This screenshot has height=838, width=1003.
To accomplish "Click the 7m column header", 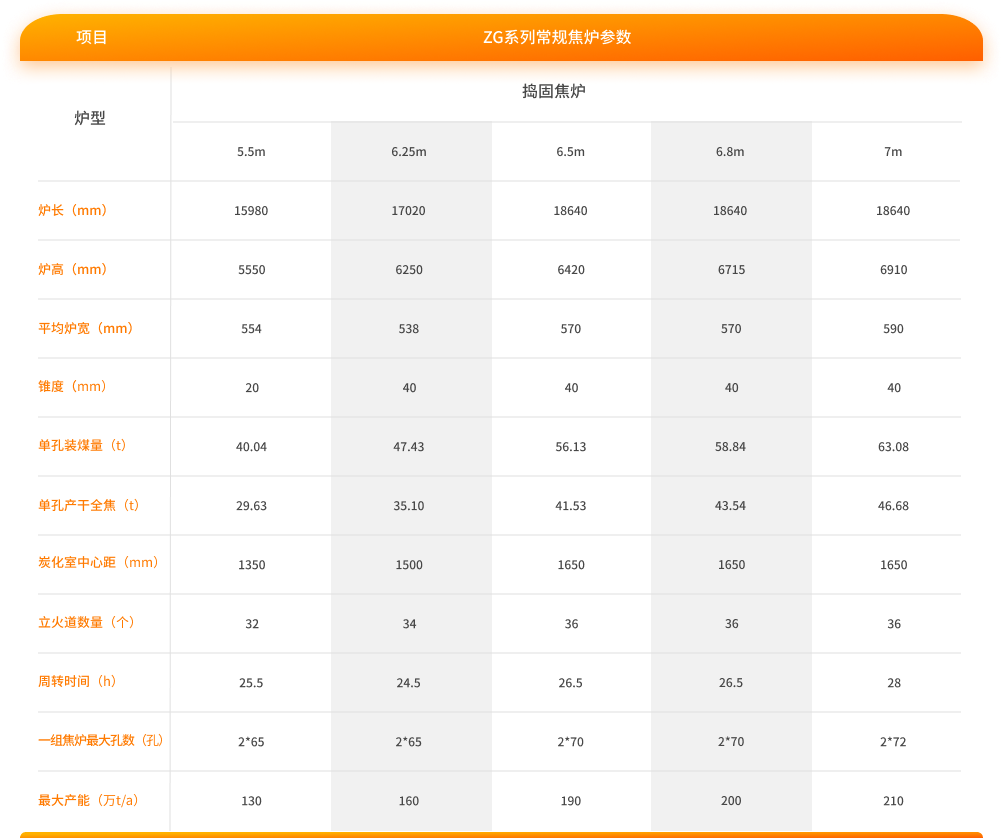I will click(893, 152).
